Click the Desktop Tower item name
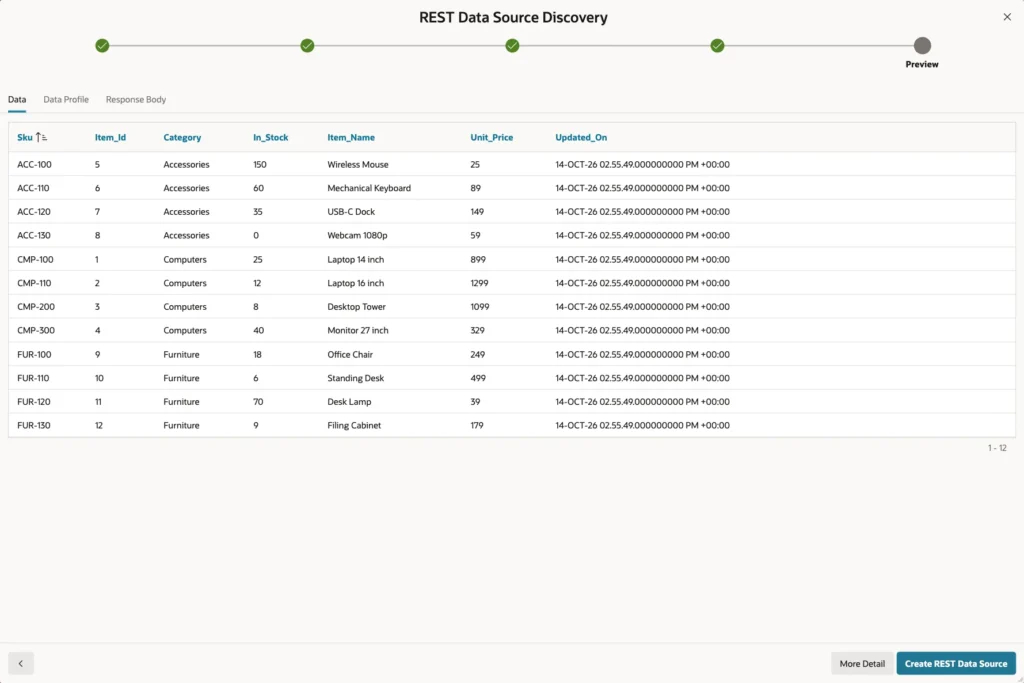 point(357,306)
